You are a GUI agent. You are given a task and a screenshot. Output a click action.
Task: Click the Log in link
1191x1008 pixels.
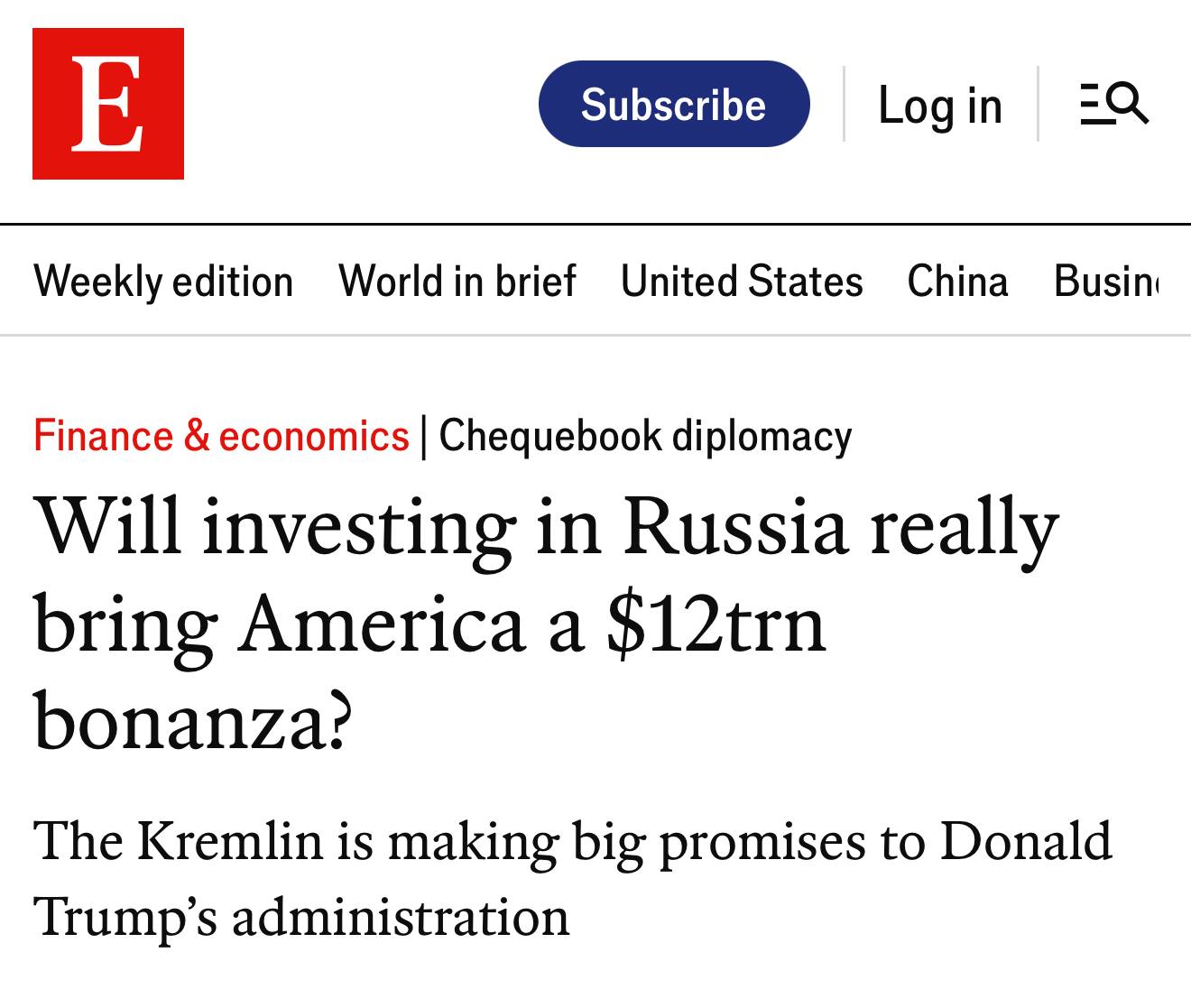click(x=940, y=106)
